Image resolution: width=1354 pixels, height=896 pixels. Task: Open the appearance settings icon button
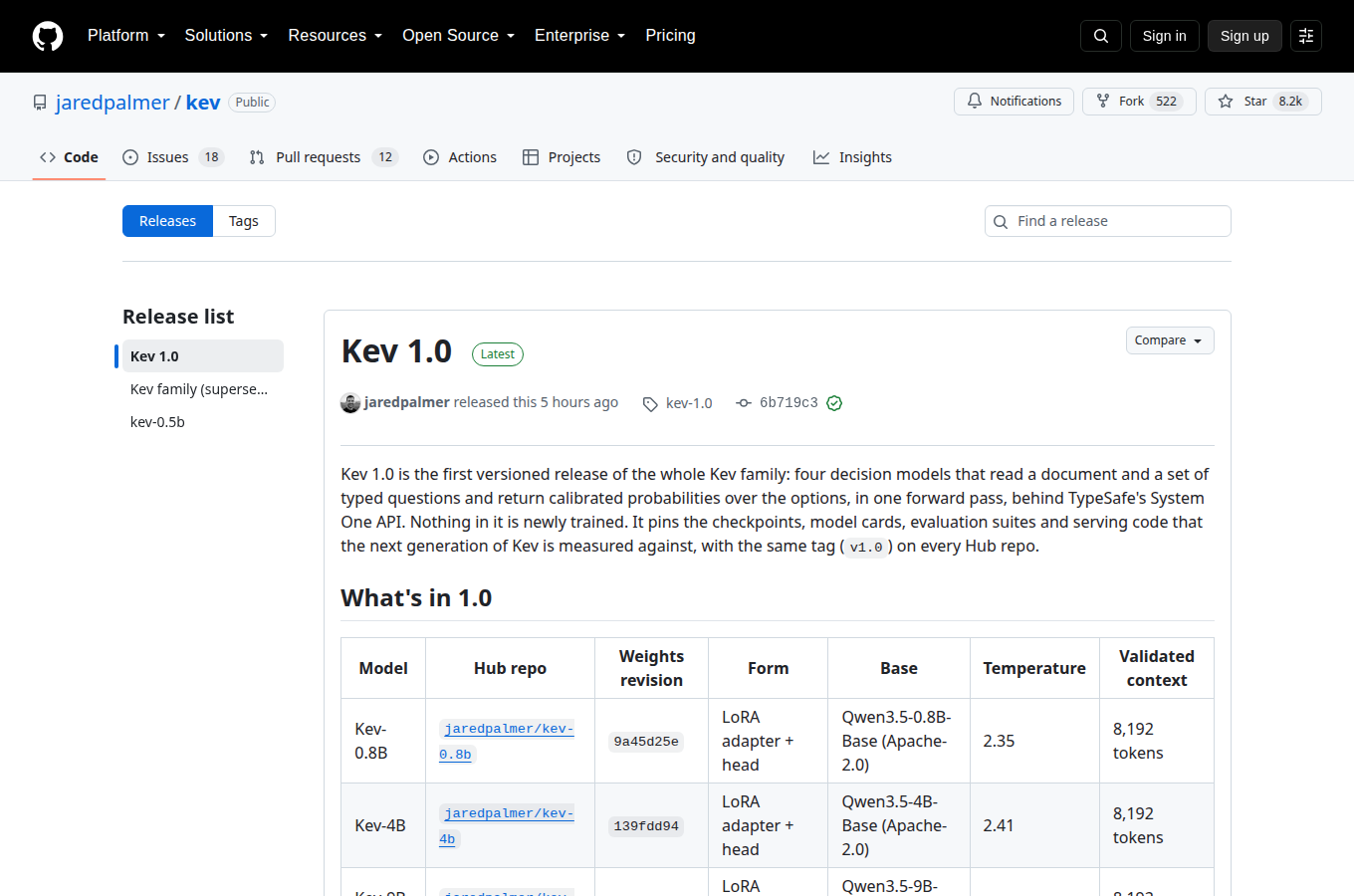pos(1306,36)
